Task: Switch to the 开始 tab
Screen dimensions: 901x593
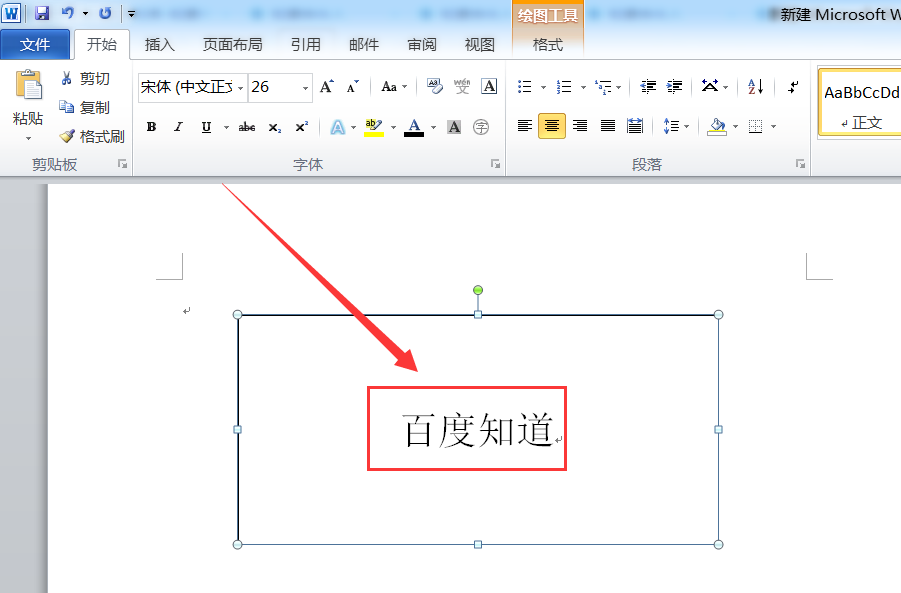Action: (102, 44)
